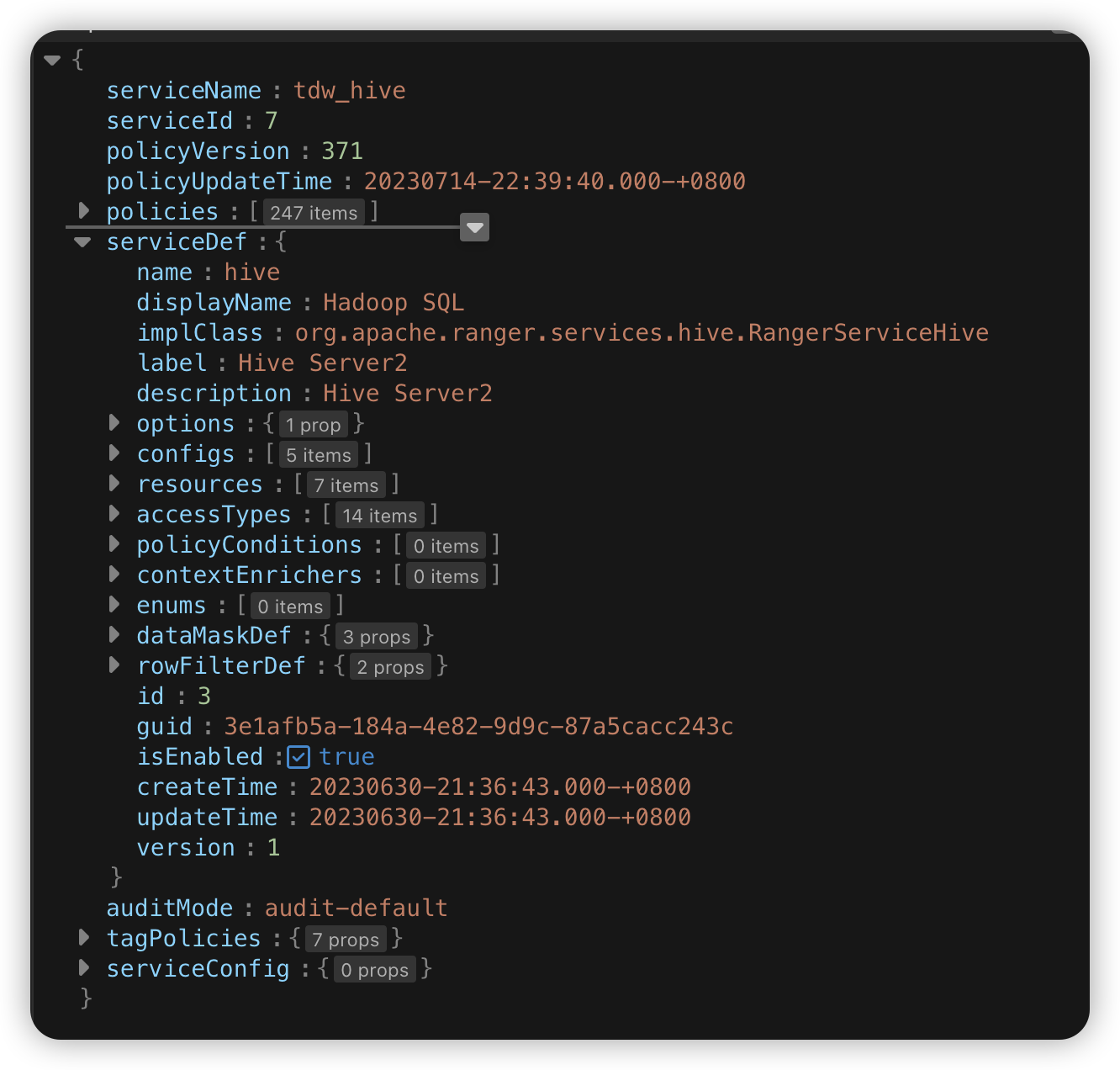This screenshot has width=1120, height=1070.
Task: Expand the accessTypes array arrow
Action: pyautogui.click(x=114, y=513)
